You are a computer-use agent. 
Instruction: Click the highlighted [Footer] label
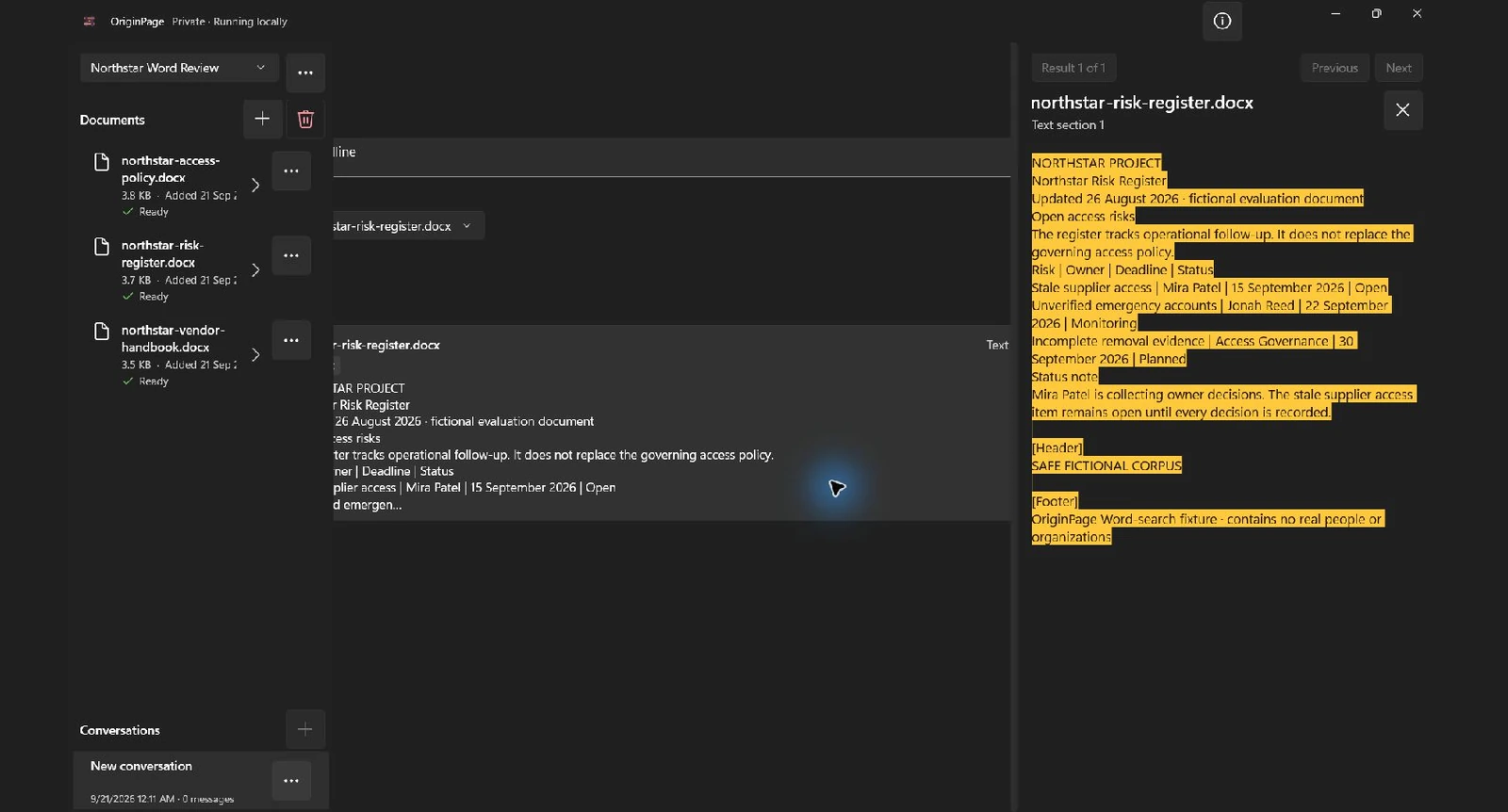point(1055,501)
